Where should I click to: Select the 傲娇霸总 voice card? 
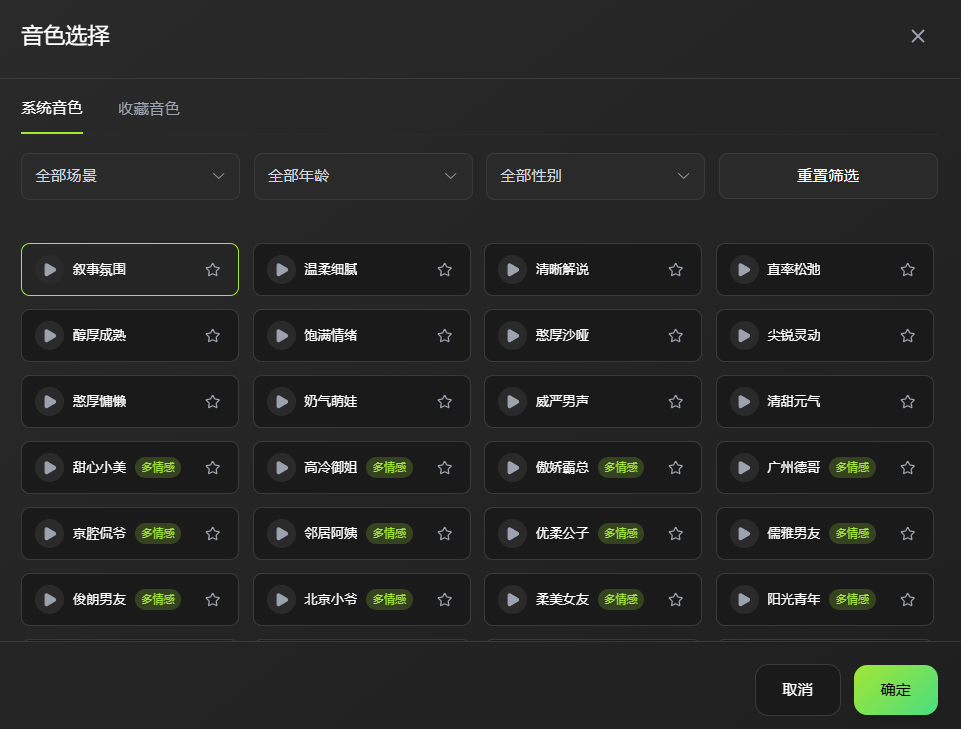pos(575,468)
